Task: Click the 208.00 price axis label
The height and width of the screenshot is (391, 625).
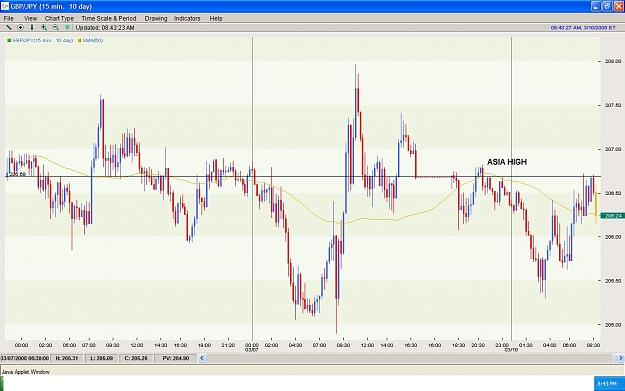Action: pos(613,61)
